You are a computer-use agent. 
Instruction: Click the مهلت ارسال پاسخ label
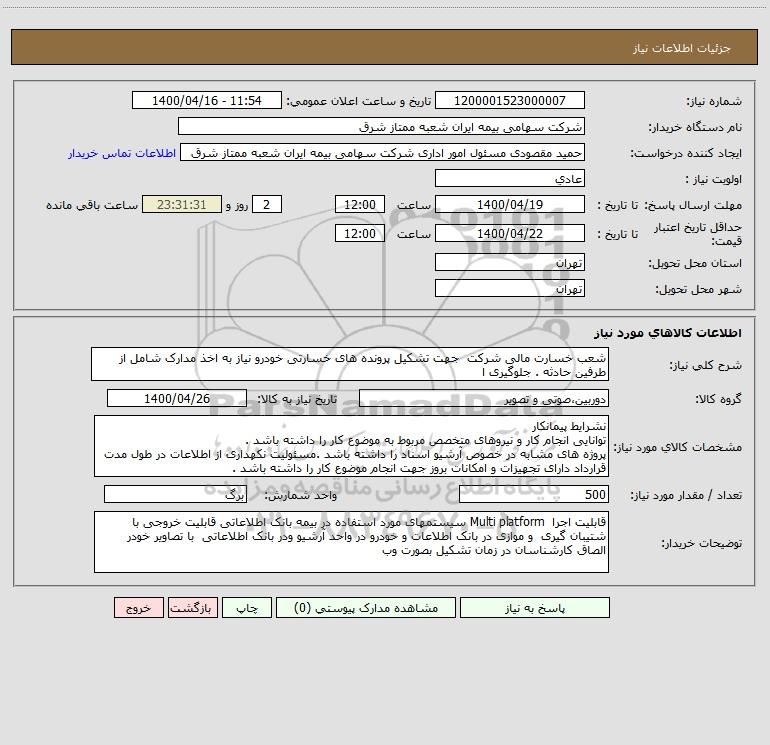693,205
